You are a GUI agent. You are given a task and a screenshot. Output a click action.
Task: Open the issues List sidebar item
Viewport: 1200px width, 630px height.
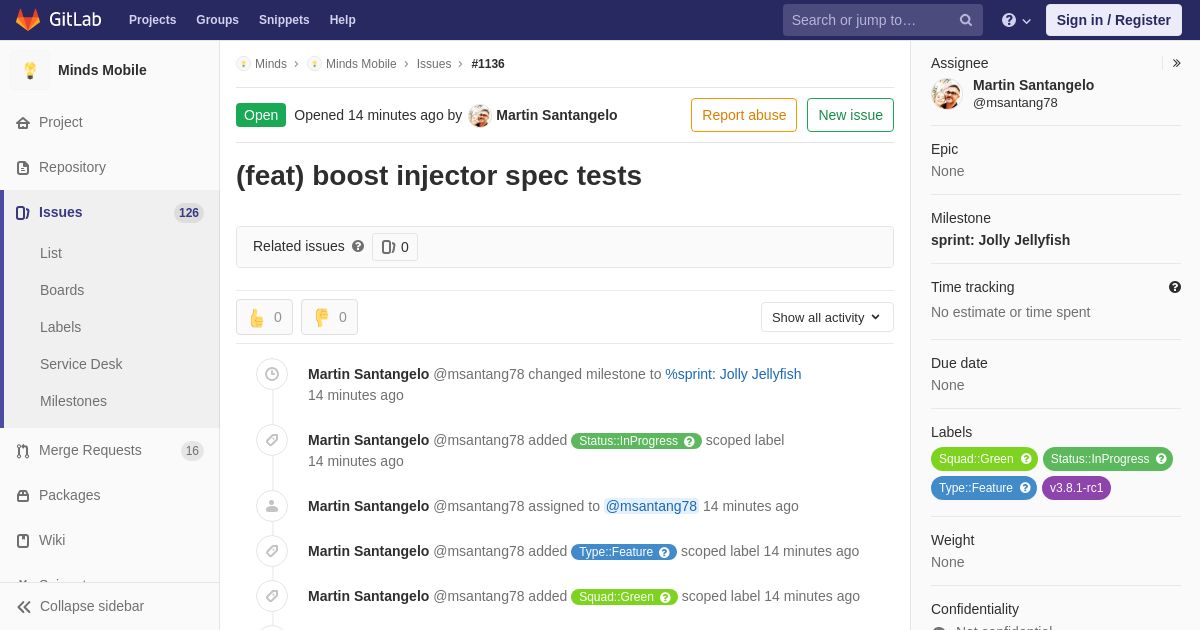point(51,253)
